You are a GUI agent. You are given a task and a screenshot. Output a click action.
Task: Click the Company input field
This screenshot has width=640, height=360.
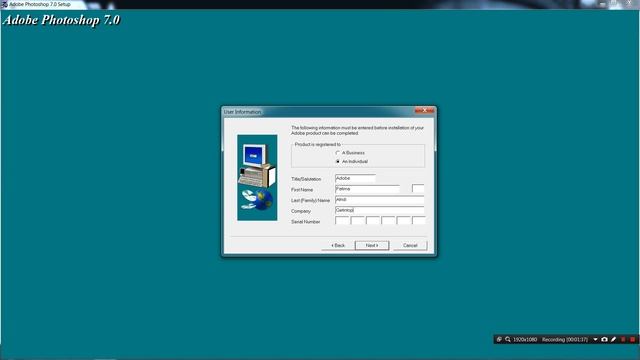380,210
